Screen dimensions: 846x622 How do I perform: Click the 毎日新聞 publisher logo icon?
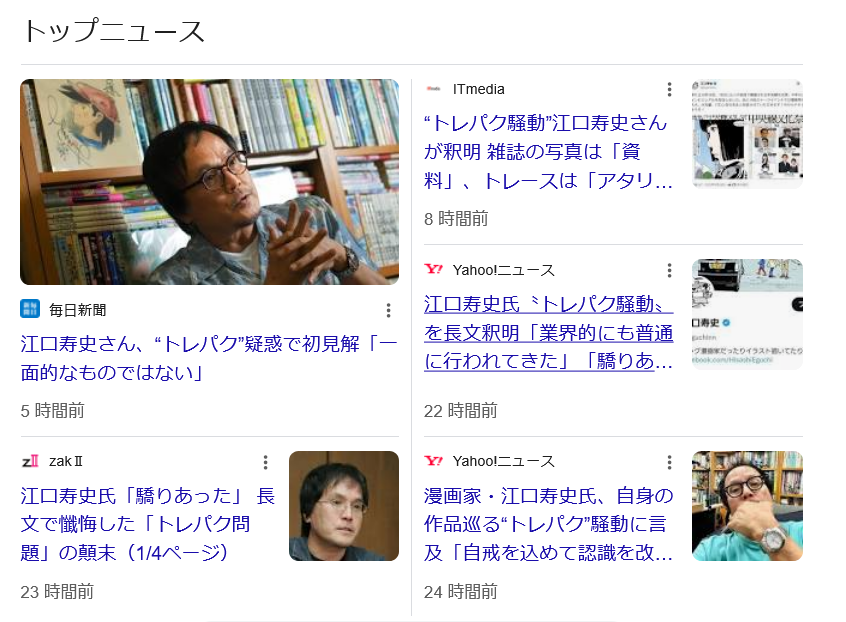tap(30, 309)
